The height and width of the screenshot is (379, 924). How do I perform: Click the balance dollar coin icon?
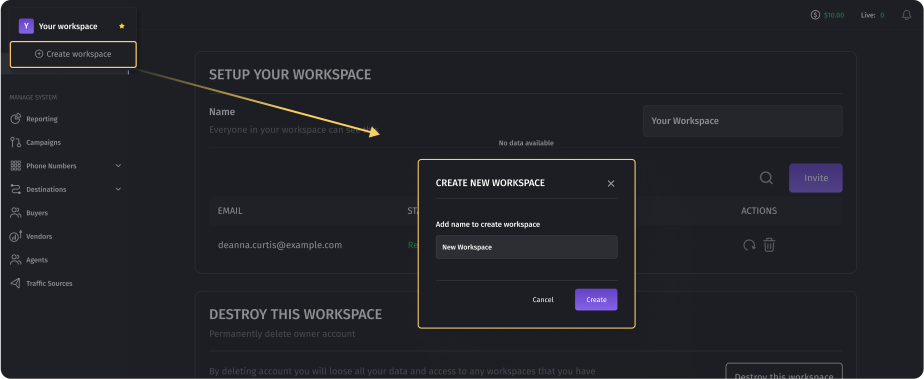tap(816, 15)
